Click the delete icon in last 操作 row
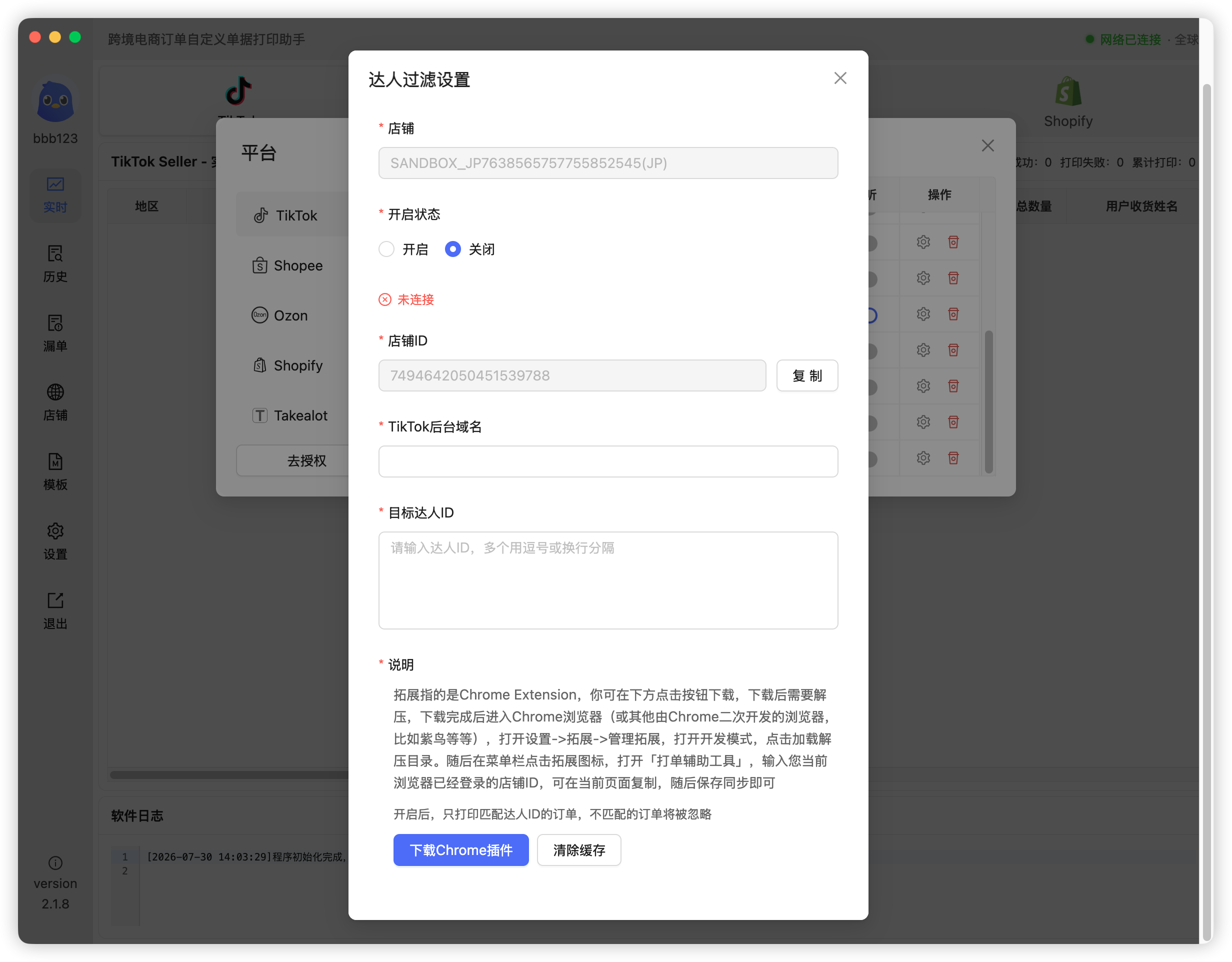Image resolution: width=1232 pixels, height=962 pixels. pyautogui.click(x=953, y=457)
